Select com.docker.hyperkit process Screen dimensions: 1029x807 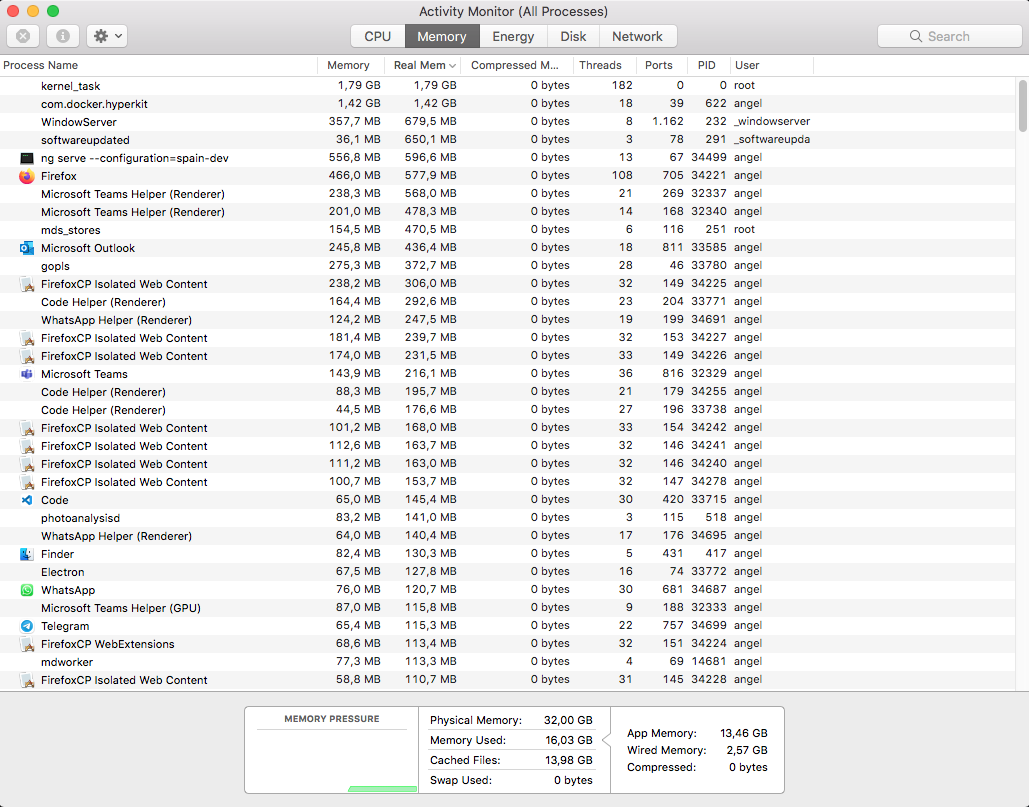pos(509,104)
